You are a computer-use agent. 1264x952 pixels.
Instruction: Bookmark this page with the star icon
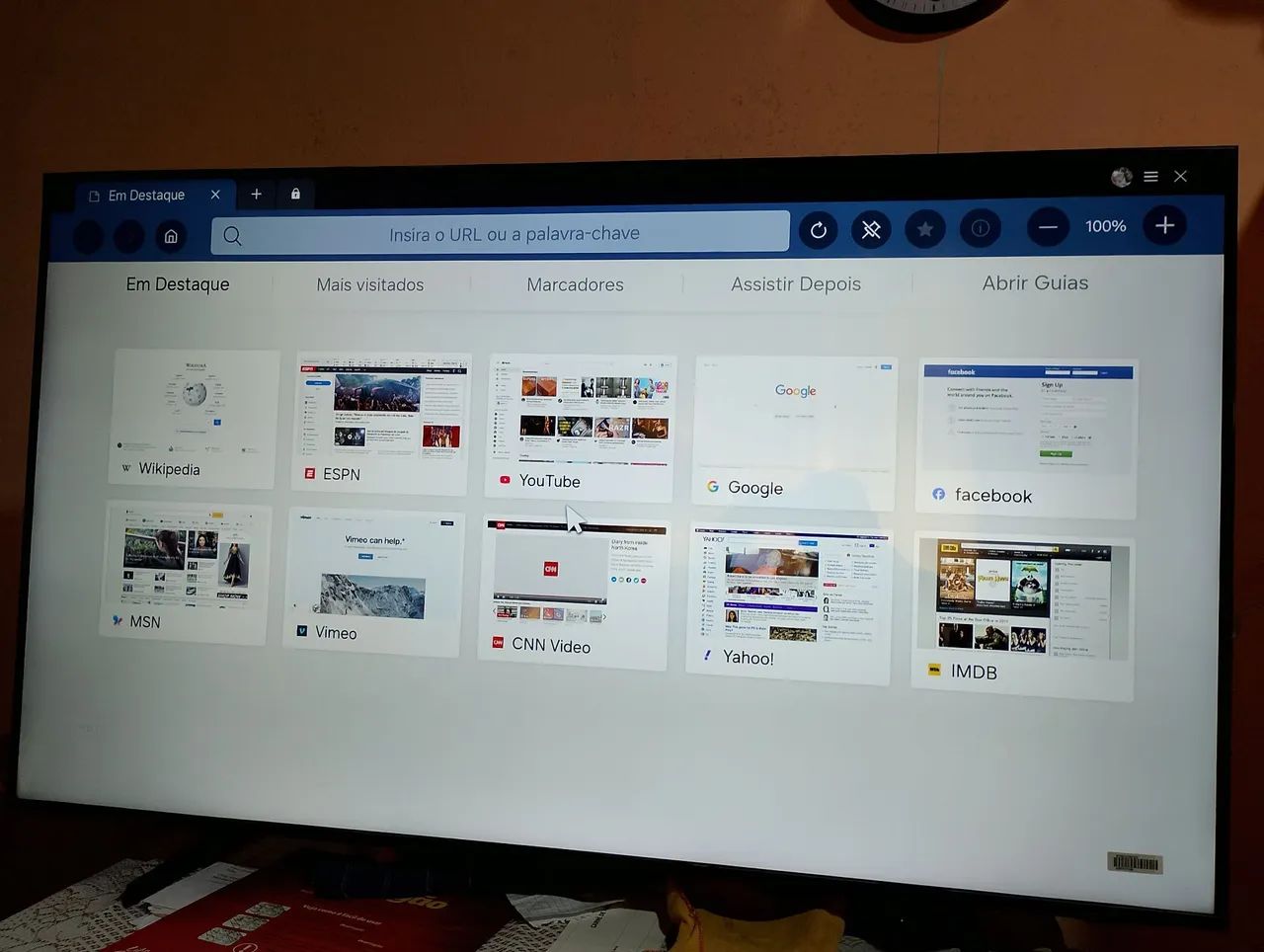(925, 229)
